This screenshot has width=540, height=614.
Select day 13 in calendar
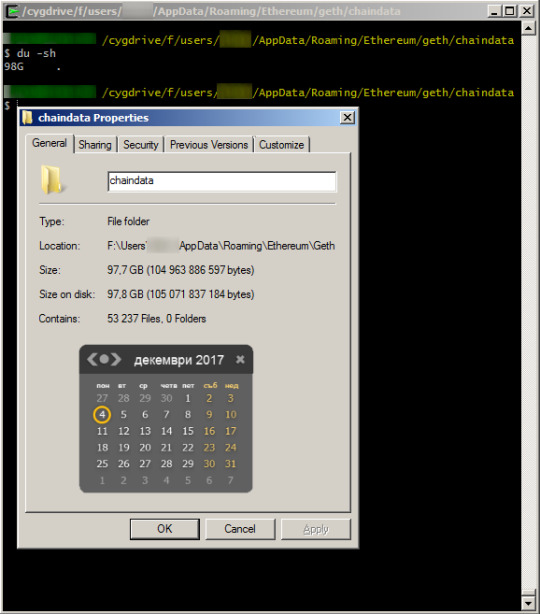click(145, 431)
